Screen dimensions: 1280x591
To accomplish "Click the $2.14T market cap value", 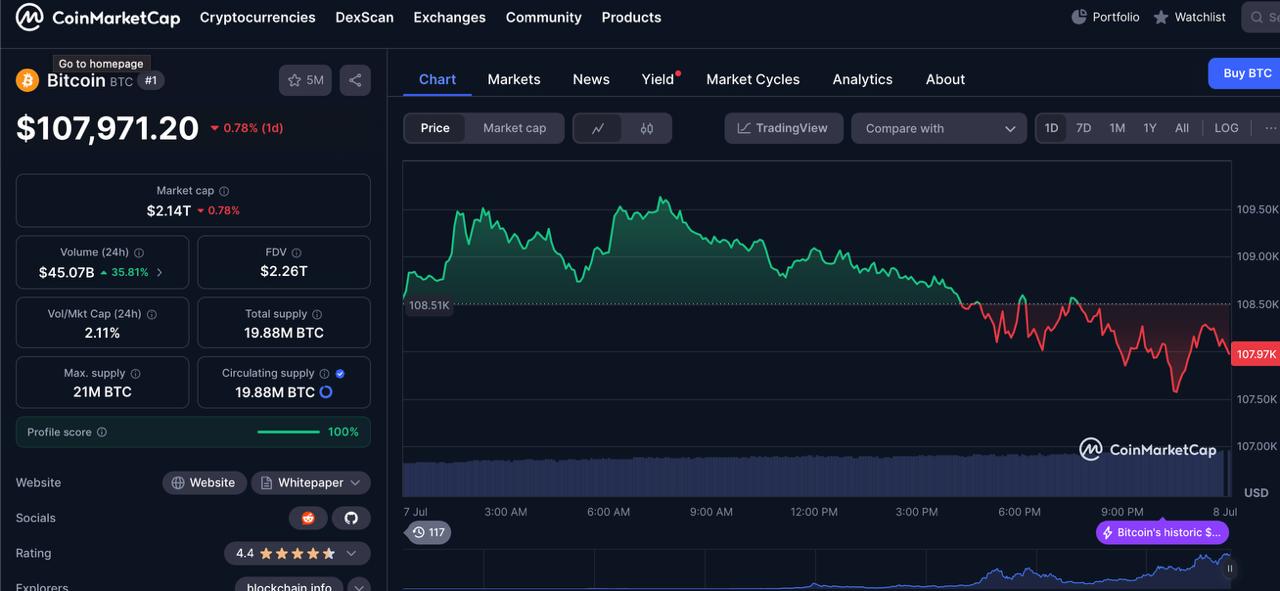I will 168,210.
